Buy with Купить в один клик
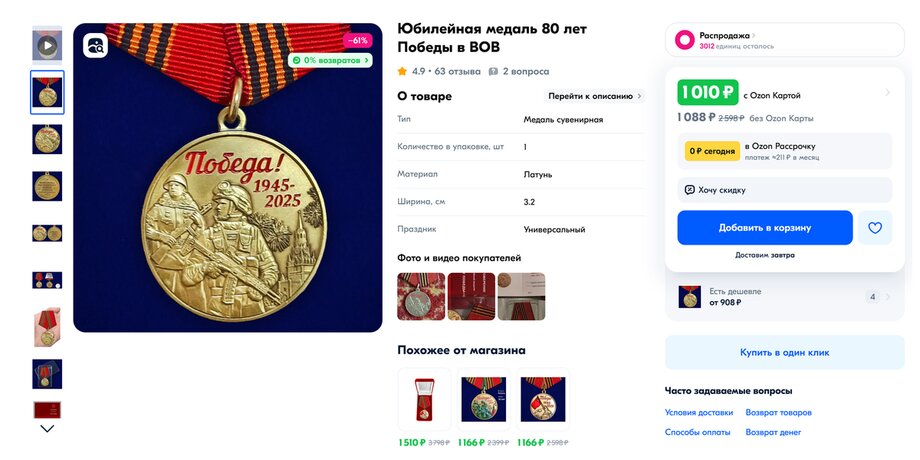 pyautogui.click(x=784, y=353)
